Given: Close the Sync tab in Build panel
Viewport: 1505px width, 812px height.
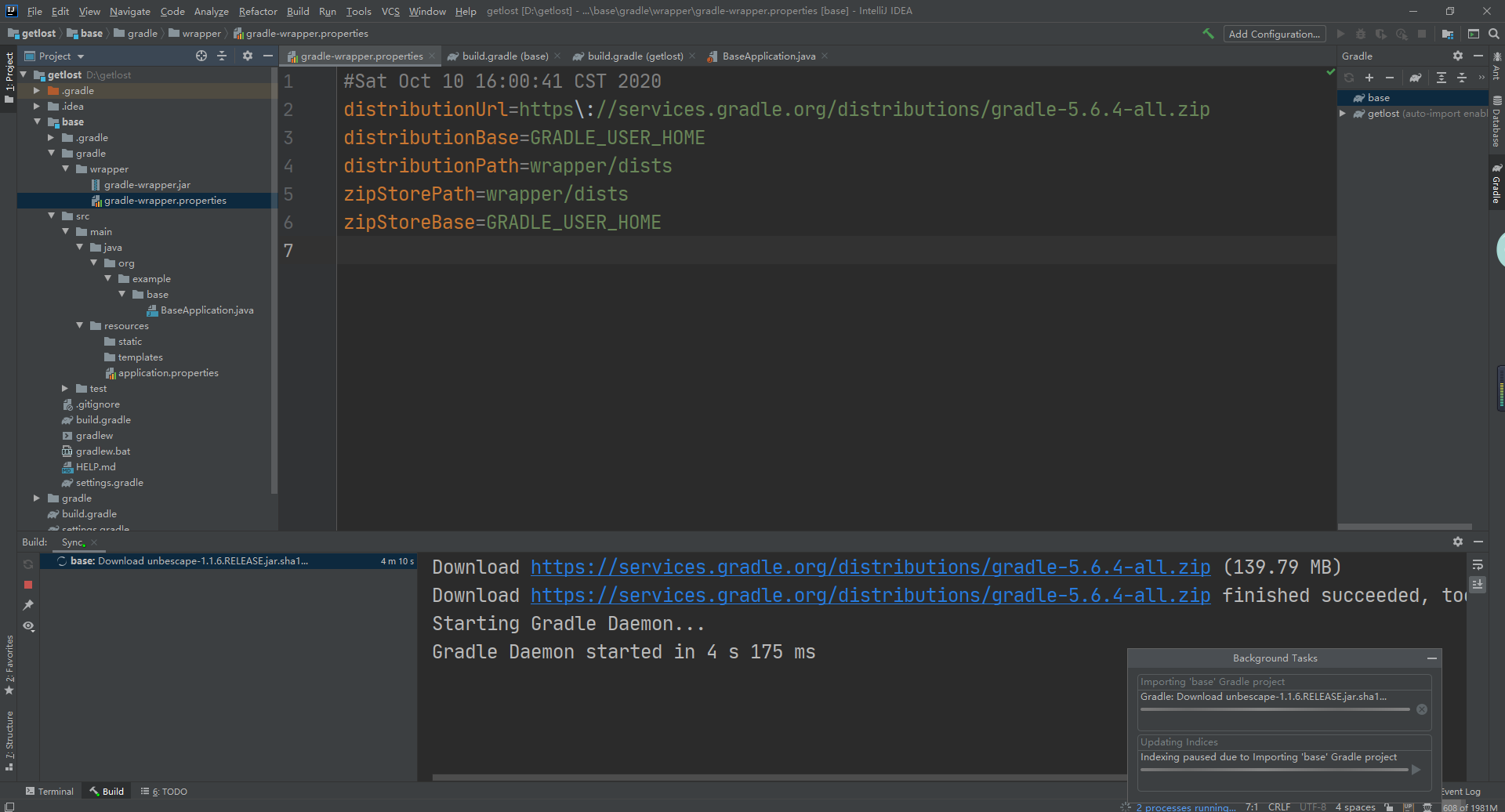Looking at the screenshot, I should (94, 542).
